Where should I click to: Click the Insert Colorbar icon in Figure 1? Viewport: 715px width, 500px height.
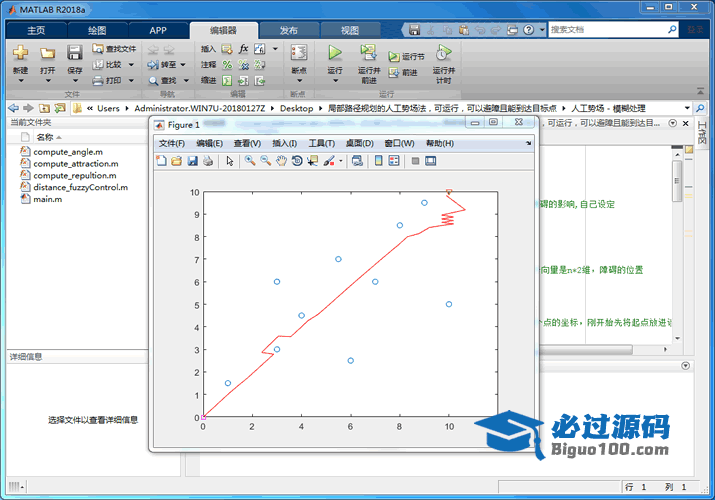pyautogui.click(x=378, y=161)
